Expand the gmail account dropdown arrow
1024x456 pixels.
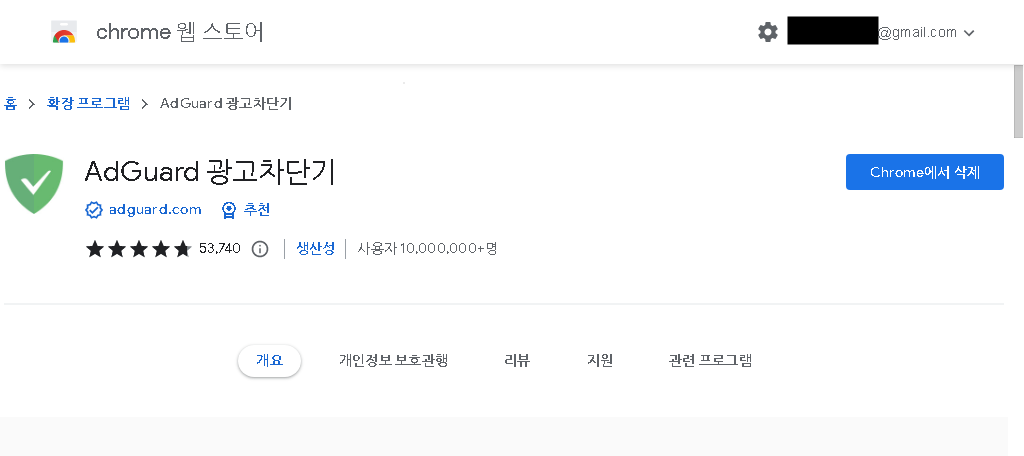click(969, 33)
